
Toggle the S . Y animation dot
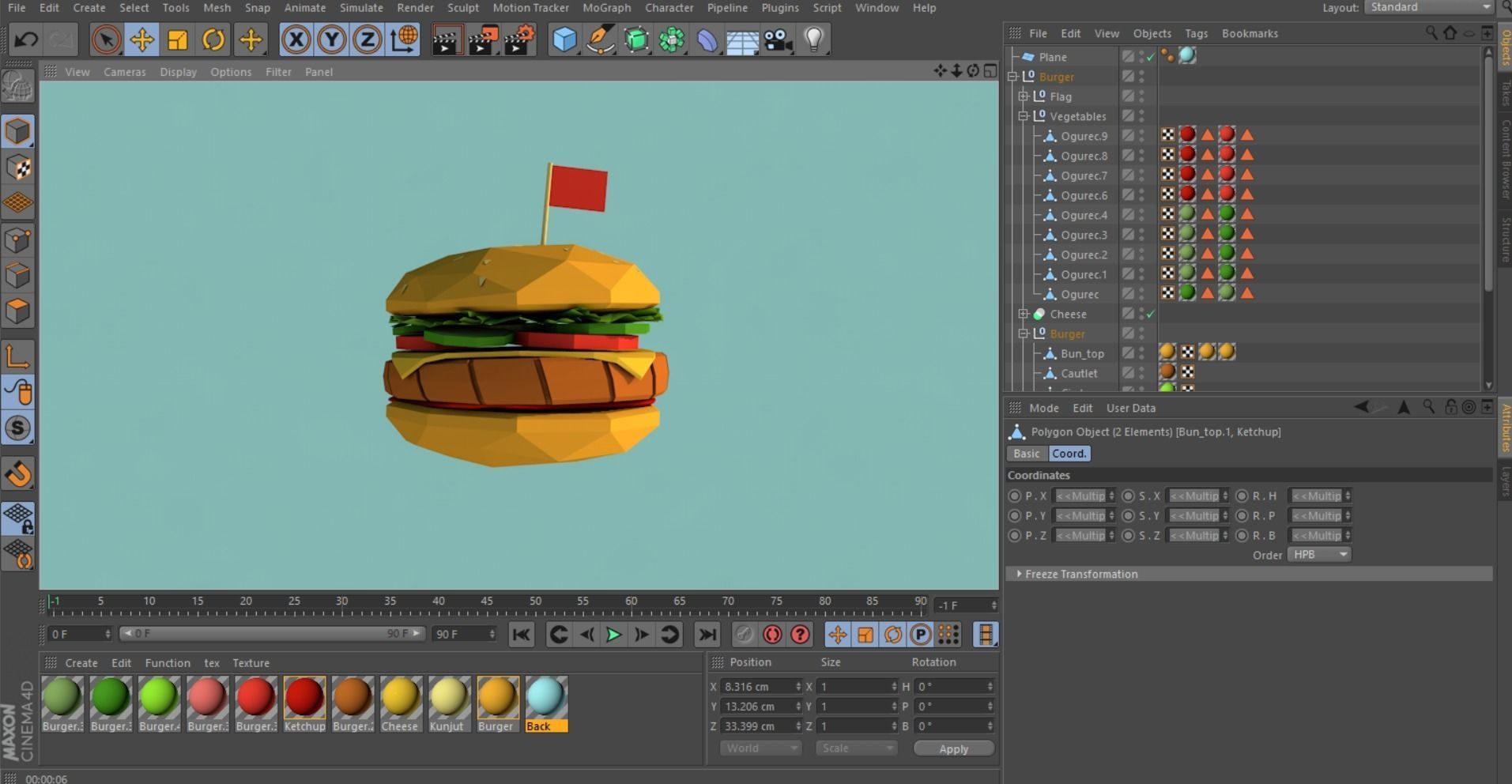(1129, 516)
